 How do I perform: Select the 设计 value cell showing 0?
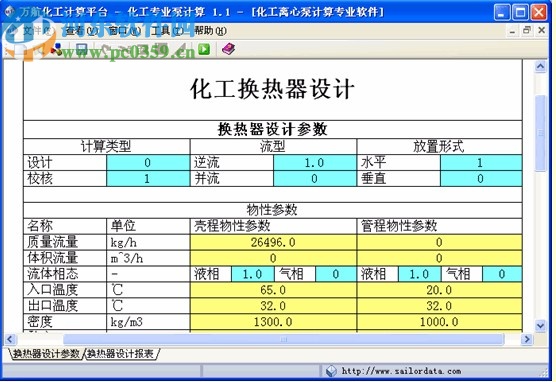(x=148, y=162)
